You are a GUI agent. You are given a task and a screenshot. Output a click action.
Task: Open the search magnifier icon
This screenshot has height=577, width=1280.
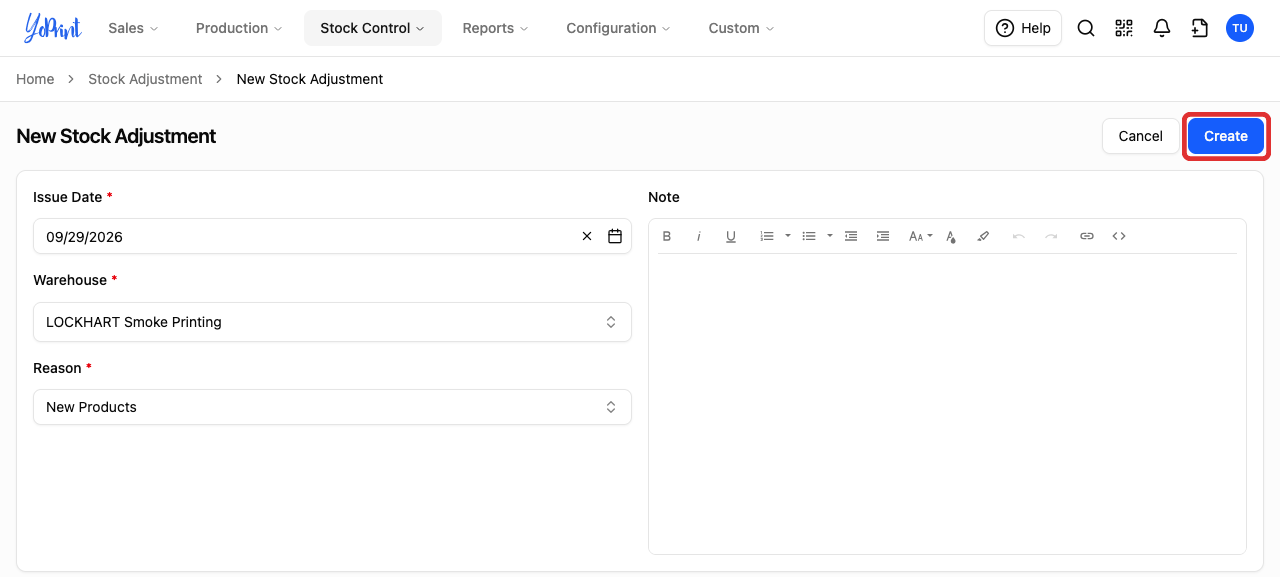1086,28
